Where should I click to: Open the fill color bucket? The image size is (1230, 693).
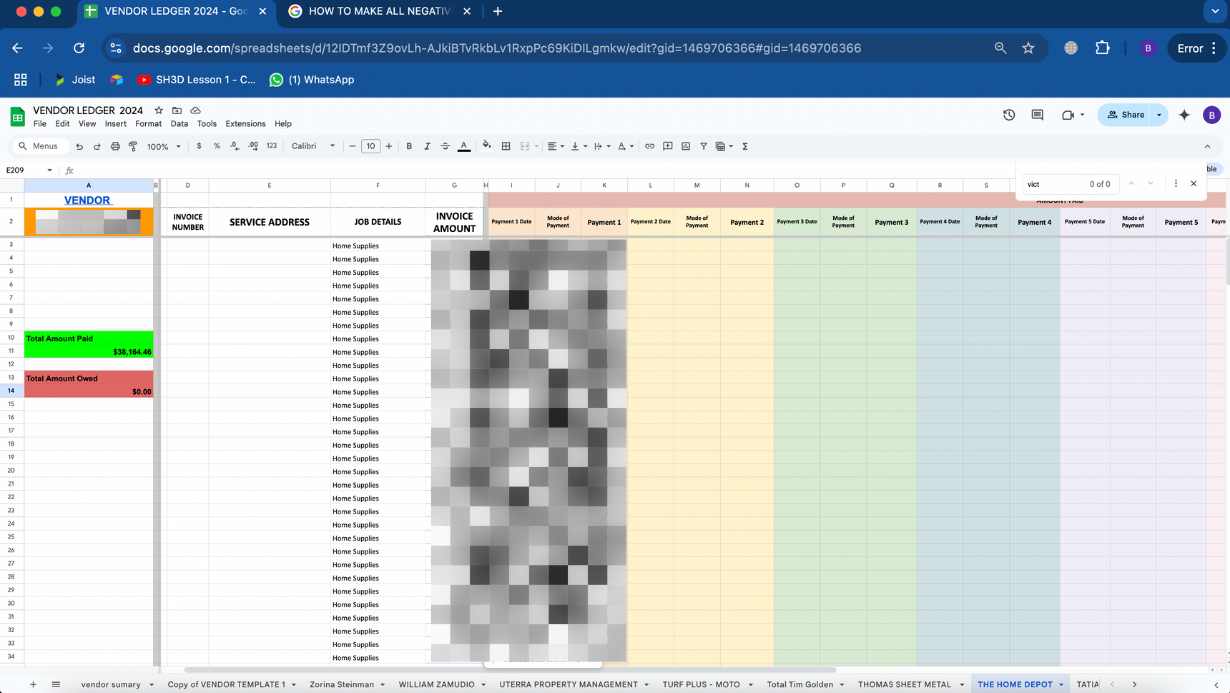tap(487, 146)
